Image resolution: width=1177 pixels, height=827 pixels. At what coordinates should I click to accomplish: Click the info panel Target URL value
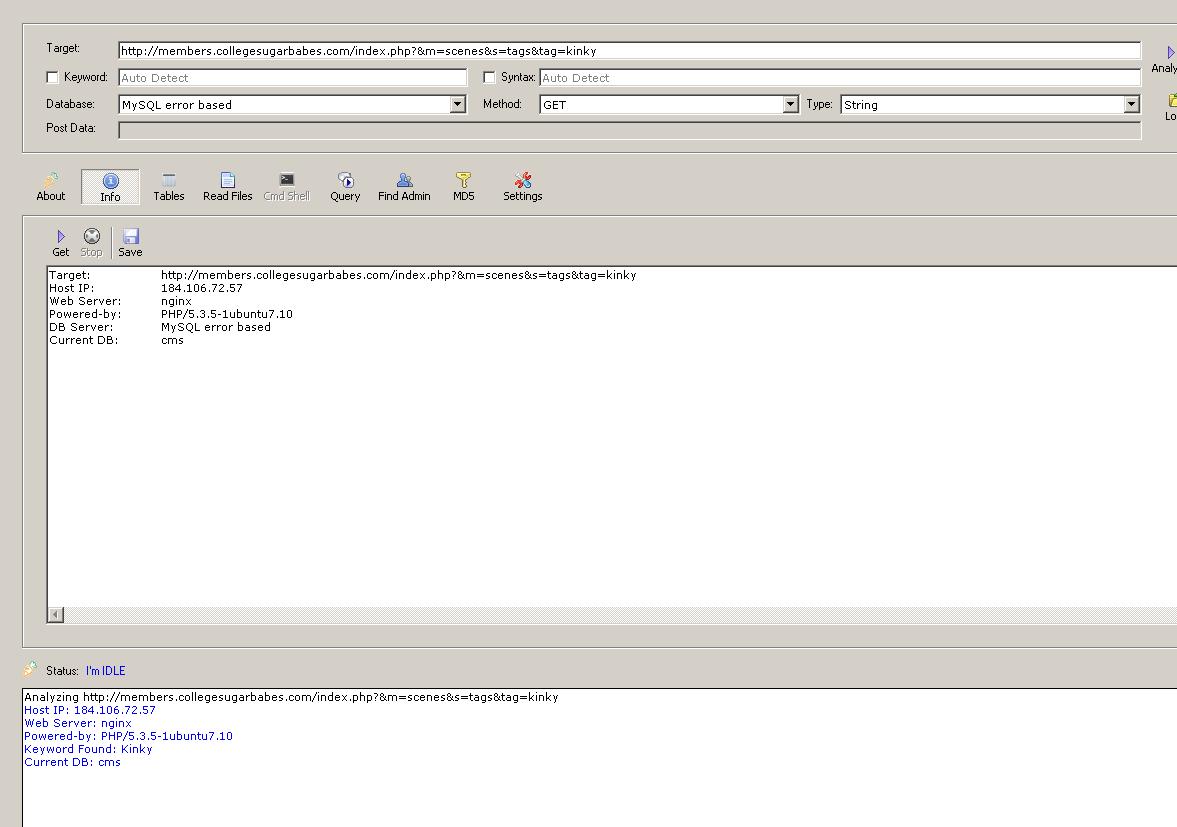coord(399,275)
